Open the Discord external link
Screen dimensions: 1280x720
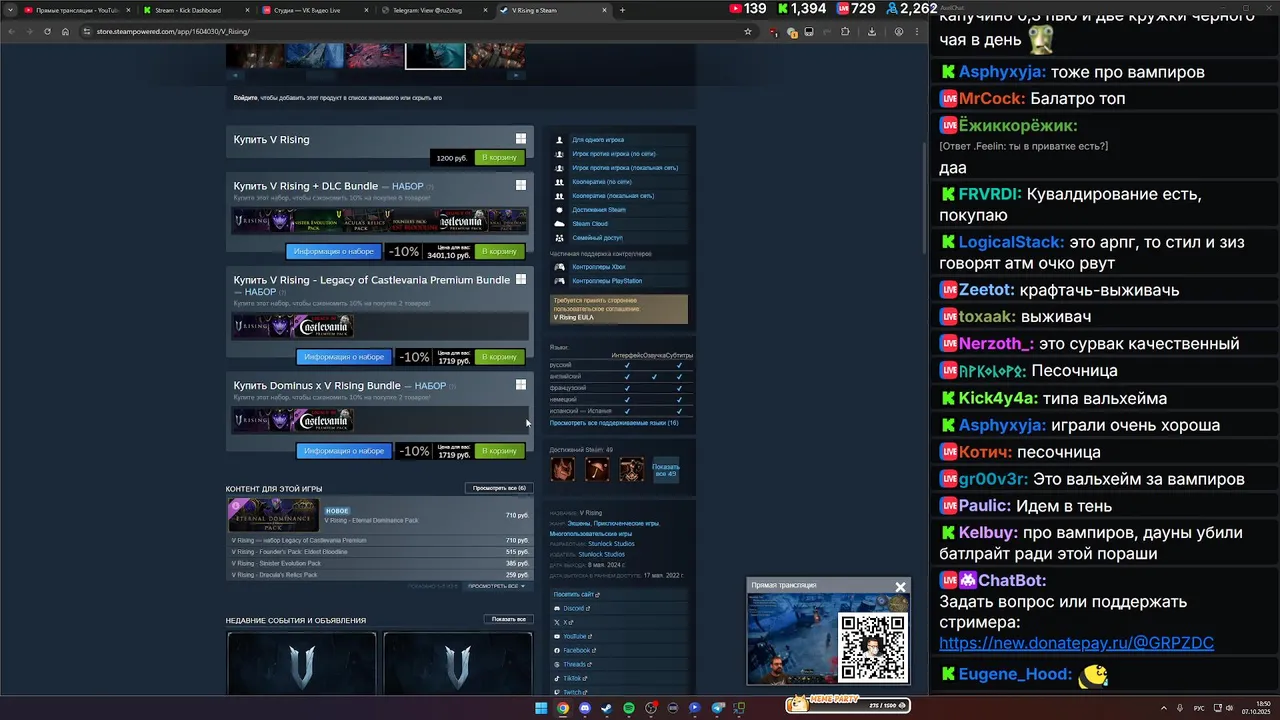(574, 608)
